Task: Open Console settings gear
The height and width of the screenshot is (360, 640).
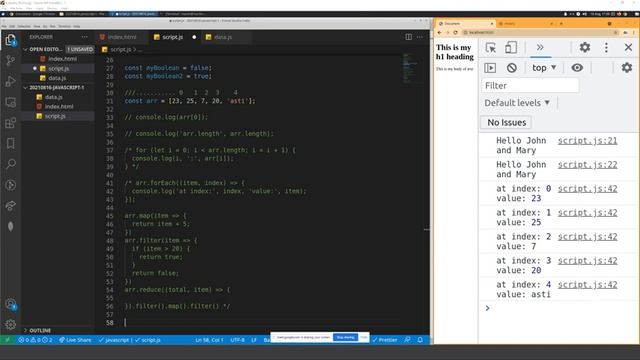Action: click(627, 68)
